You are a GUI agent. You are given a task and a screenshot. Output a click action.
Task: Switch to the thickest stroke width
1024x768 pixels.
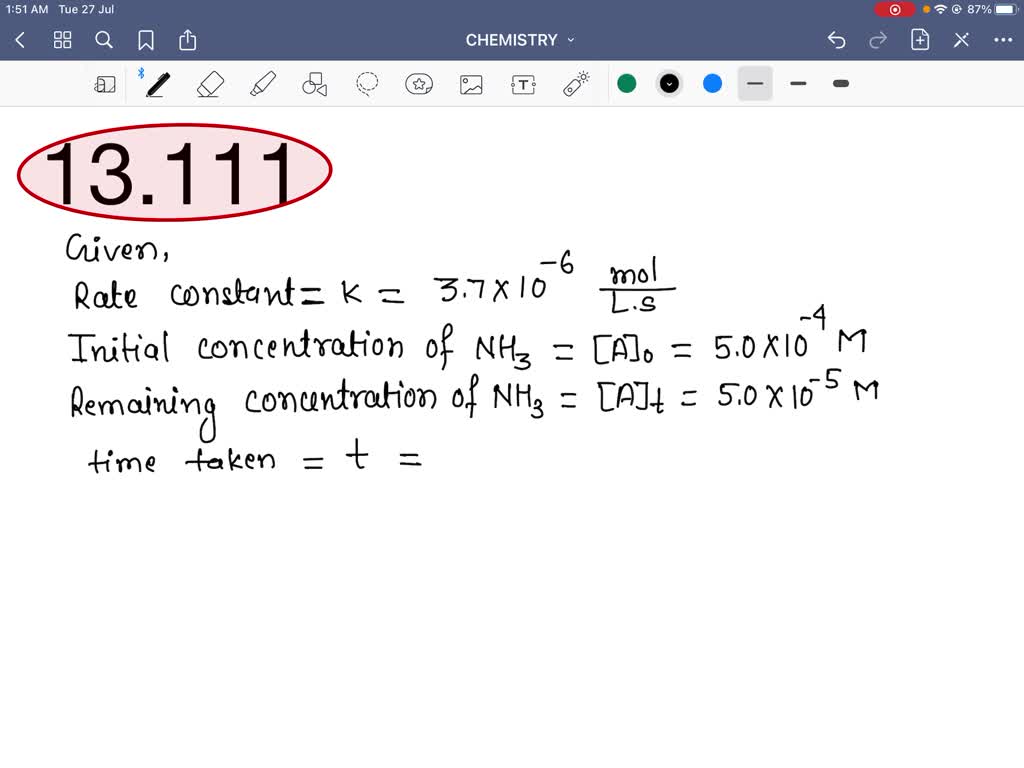tap(840, 84)
